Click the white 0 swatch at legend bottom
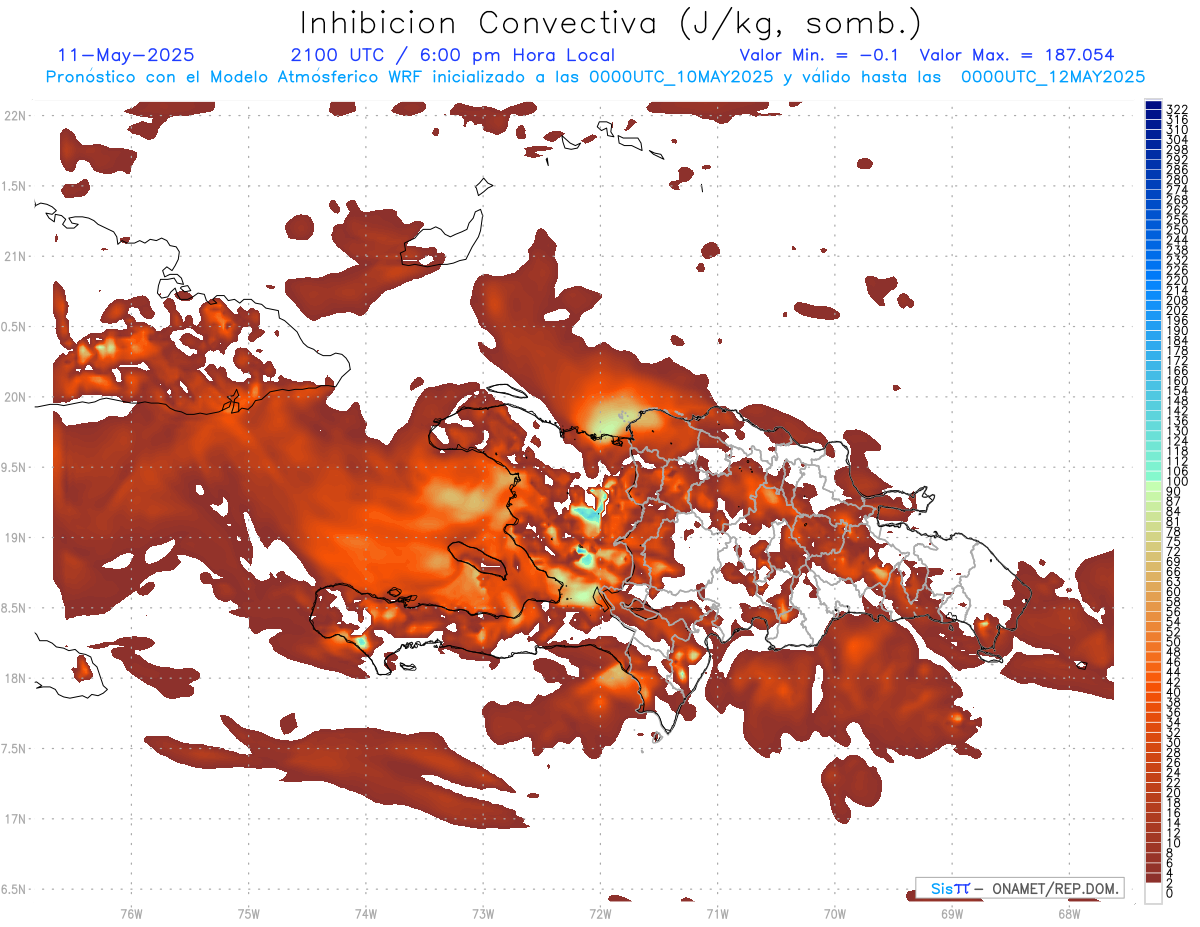Viewport: 1200px width, 927px height. click(x=1154, y=894)
